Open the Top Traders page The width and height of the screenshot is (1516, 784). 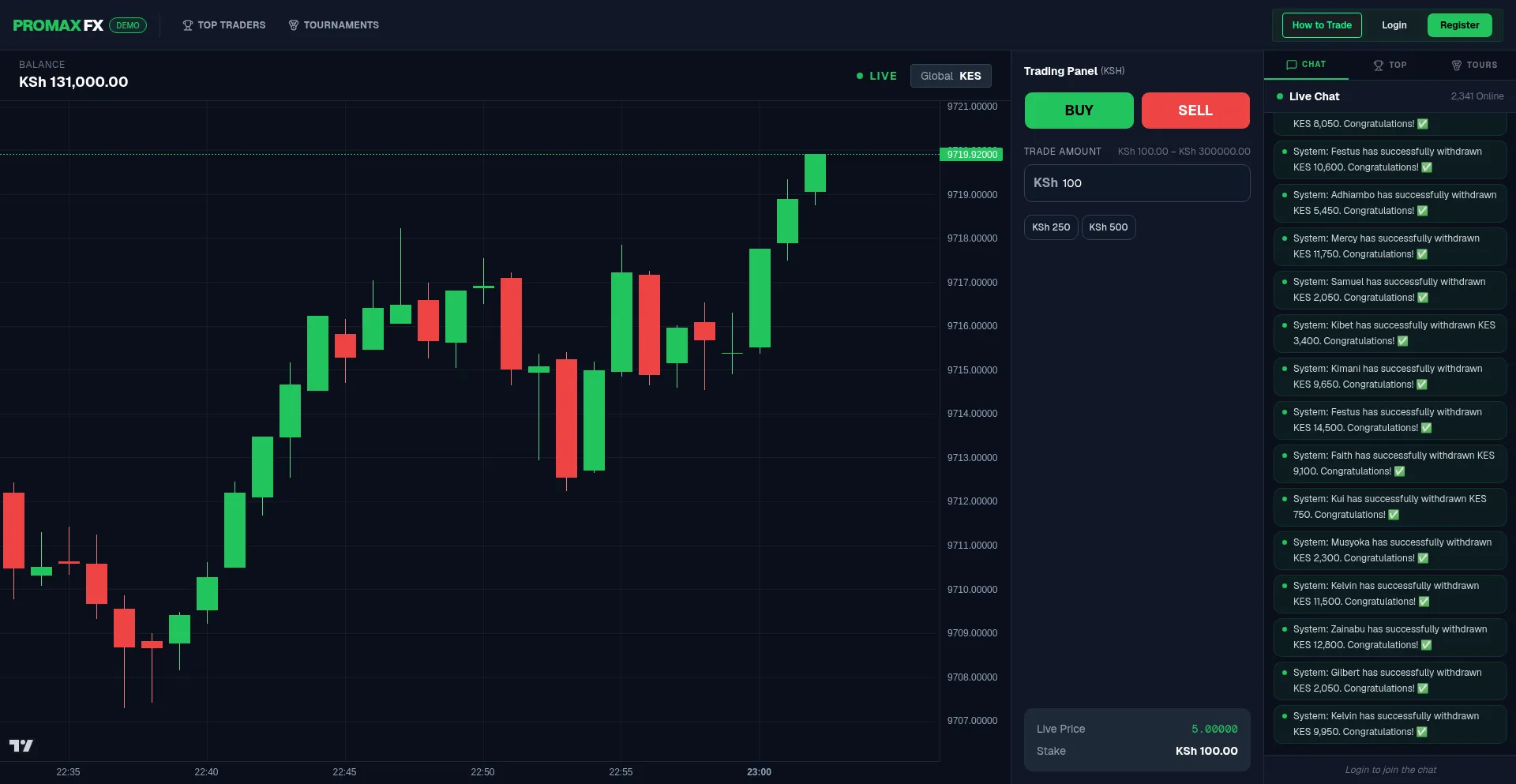tap(224, 25)
